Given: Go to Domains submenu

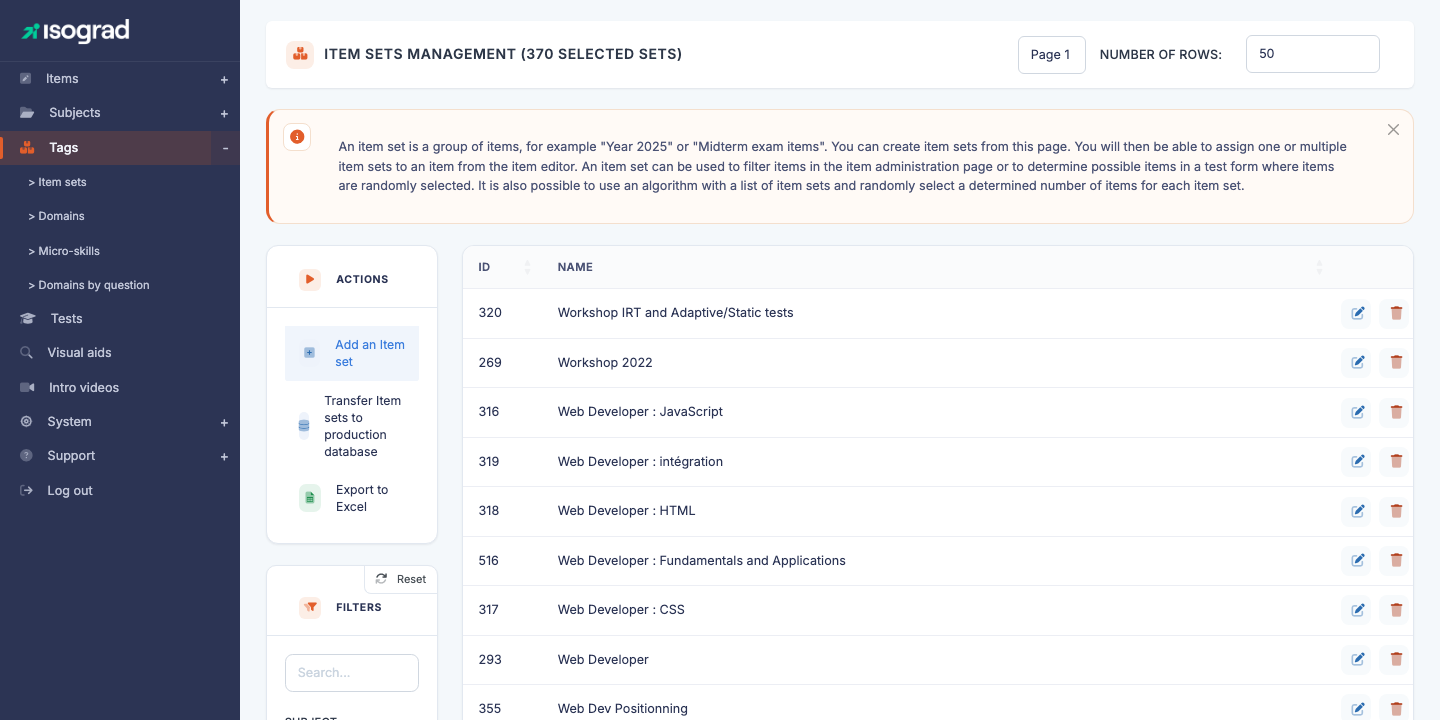Looking at the screenshot, I should point(56,216).
